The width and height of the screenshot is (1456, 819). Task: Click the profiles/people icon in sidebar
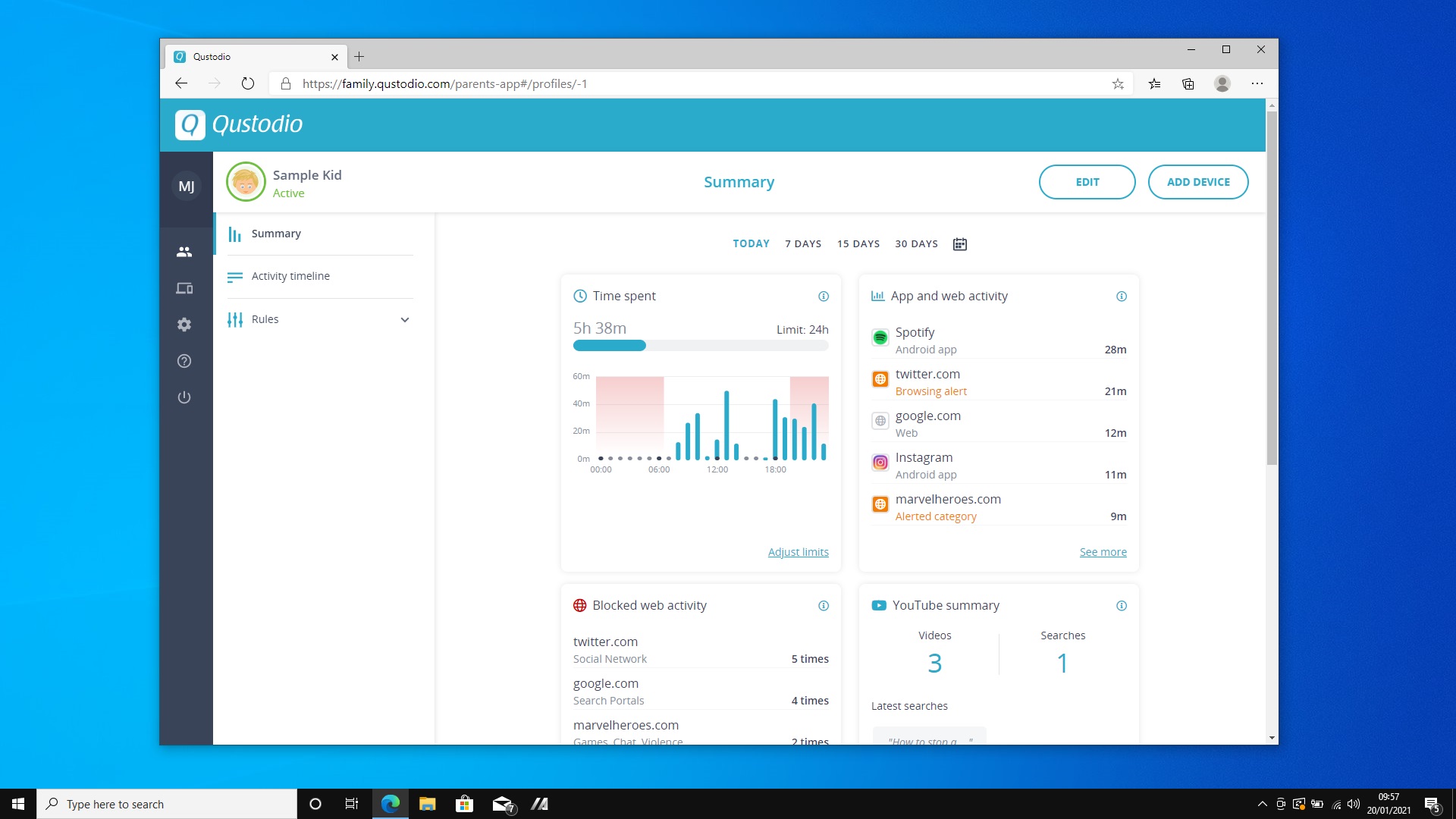(x=184, y=251)
